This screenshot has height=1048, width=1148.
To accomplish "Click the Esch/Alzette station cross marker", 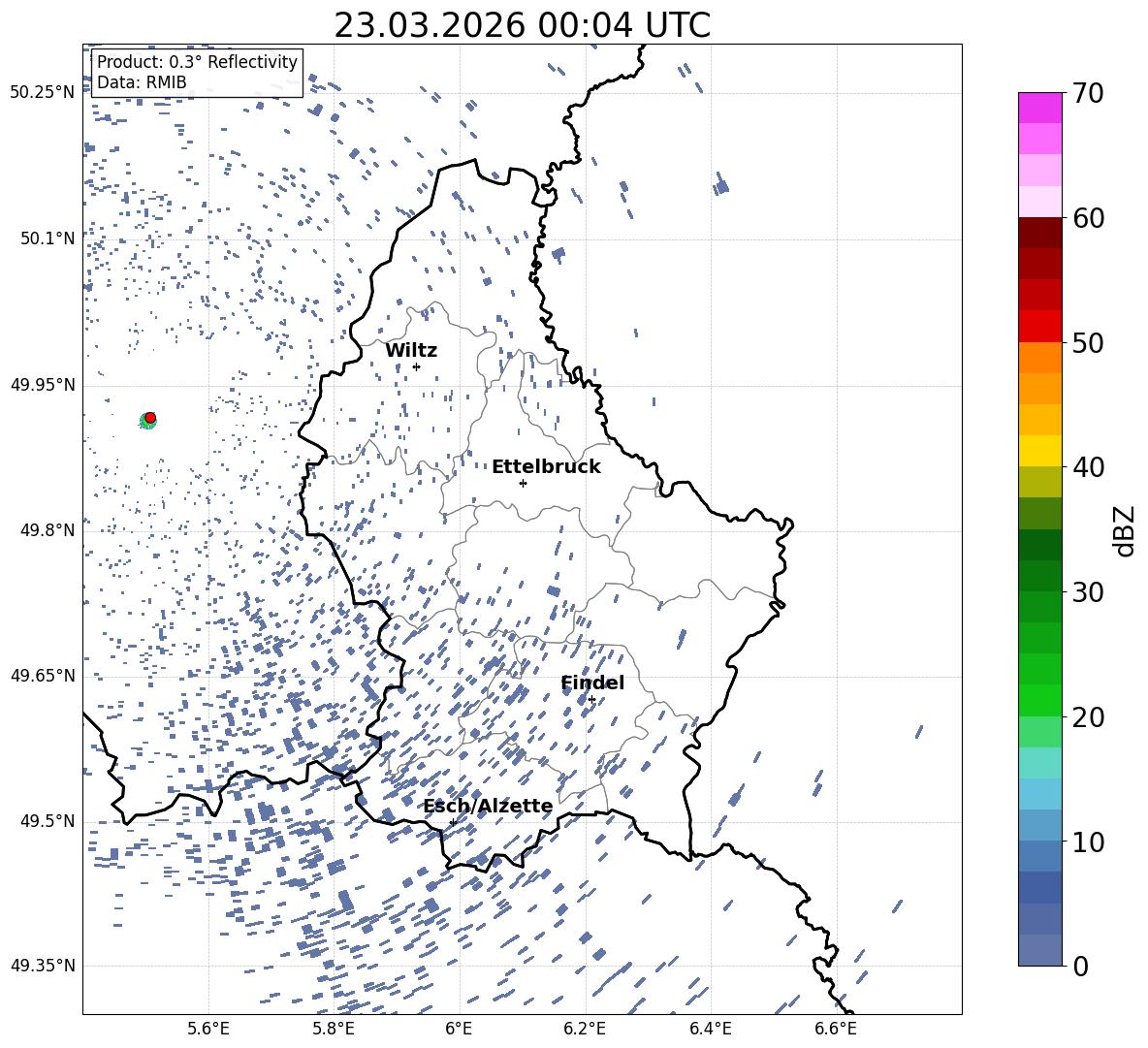I will [x=453, y=822].
